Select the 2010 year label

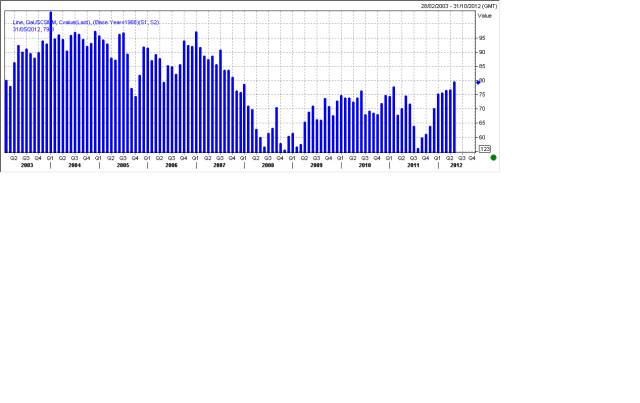[x=365, y=165]
